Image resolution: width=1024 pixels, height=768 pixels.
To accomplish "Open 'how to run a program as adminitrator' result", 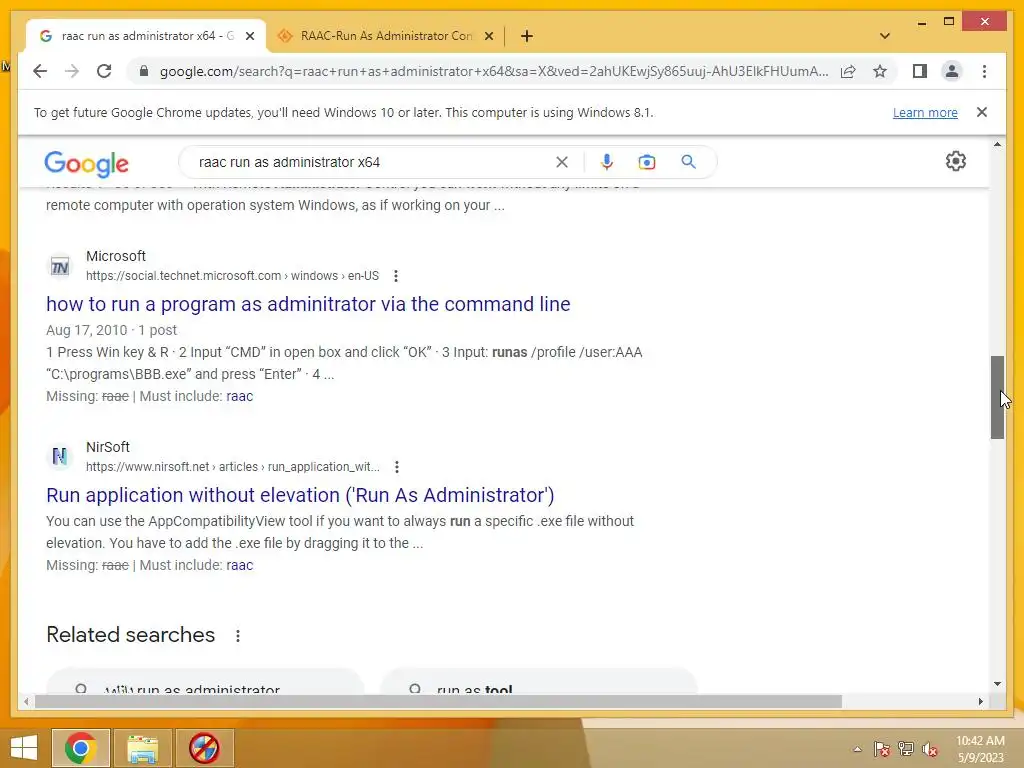I will pyautogui.click(x=308, y=304).
